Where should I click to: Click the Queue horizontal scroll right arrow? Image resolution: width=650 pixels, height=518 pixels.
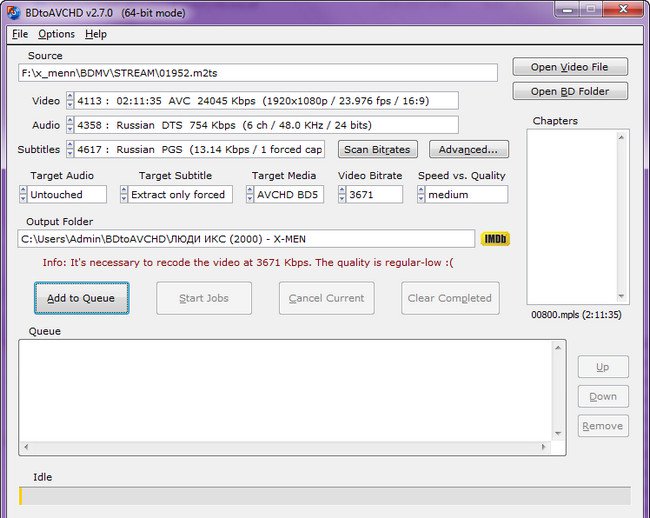(543, 447)
